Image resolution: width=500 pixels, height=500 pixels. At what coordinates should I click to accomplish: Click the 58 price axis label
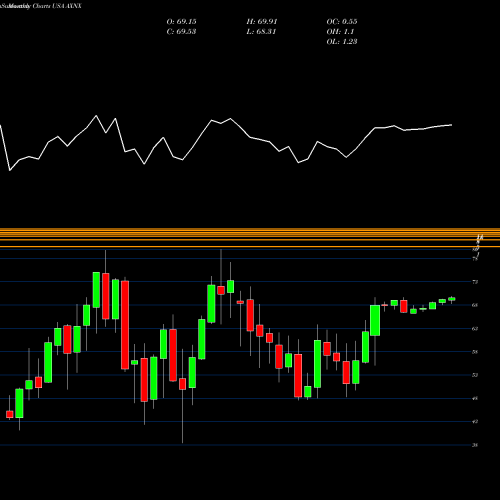click(475, 352)
